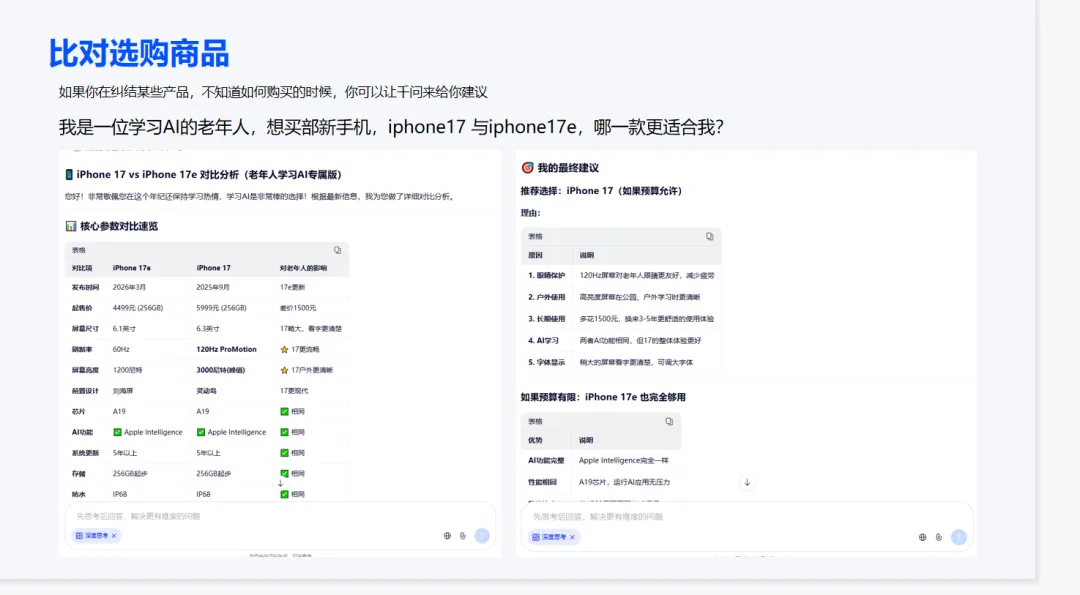Image resolution: width=1080 pixels, height=595 pixels.
Task: Click the 原因 column header
Action: tap(535, 255)
